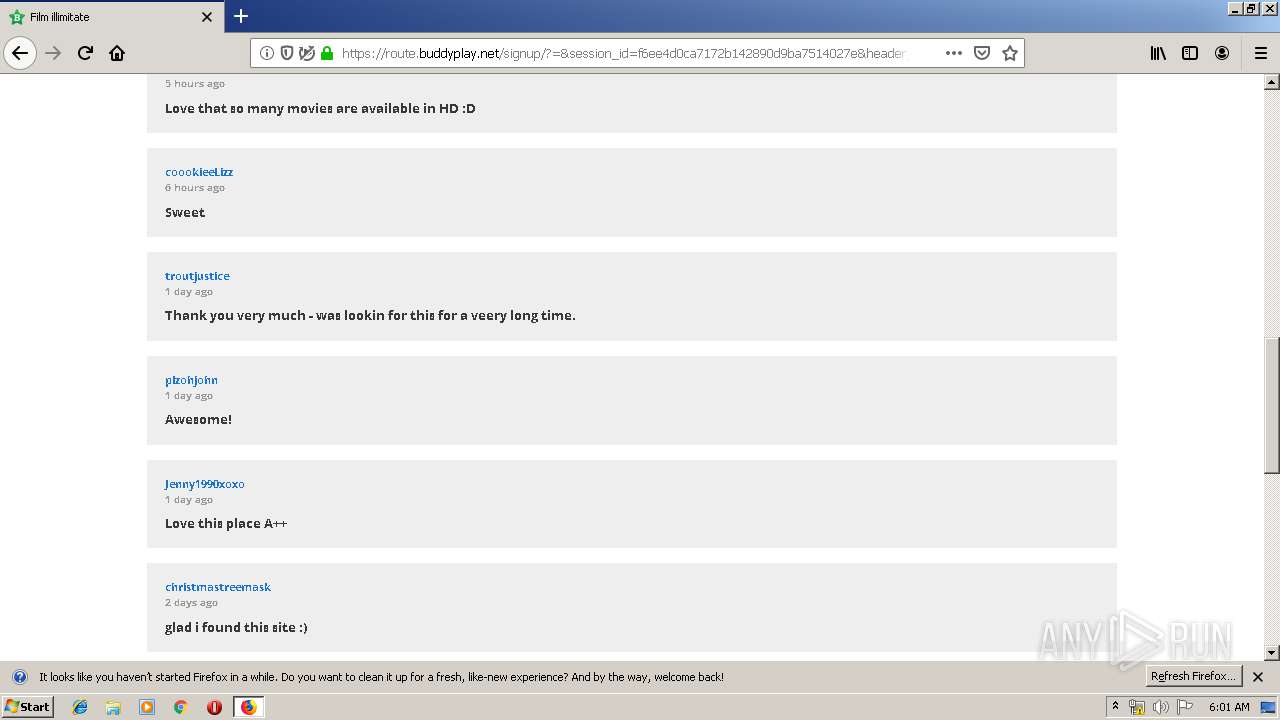Image resolution: width=1280 pixels, height=720 pixels.
Task: Open the Windows Start menu
Action: [28, 707]
